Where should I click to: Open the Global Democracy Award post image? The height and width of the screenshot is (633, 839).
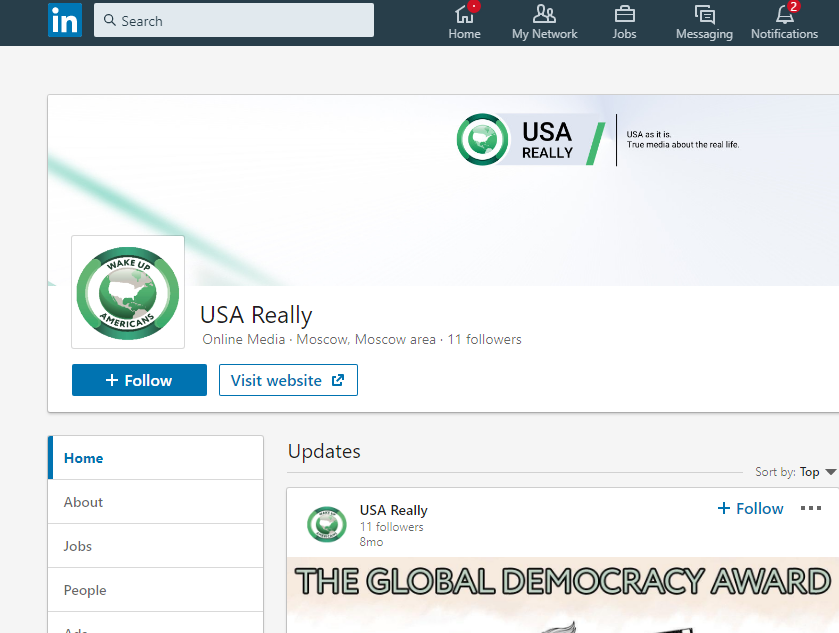[562, 595]
